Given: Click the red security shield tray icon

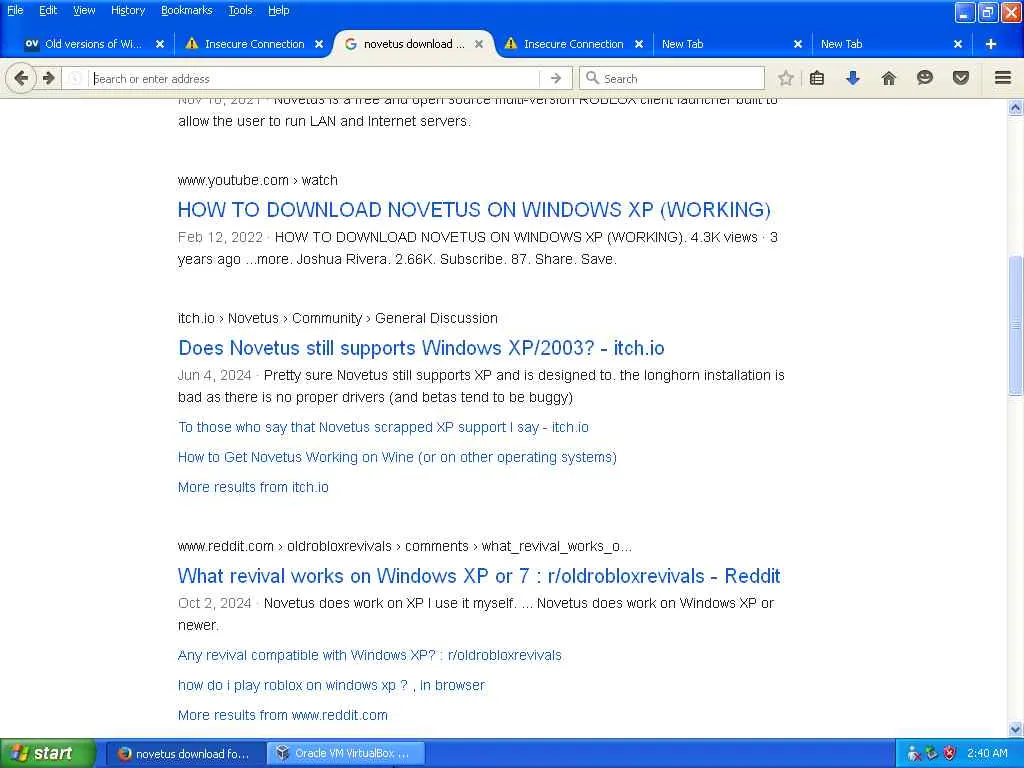Looking at the screenshot, I should (x=949, y=754).
